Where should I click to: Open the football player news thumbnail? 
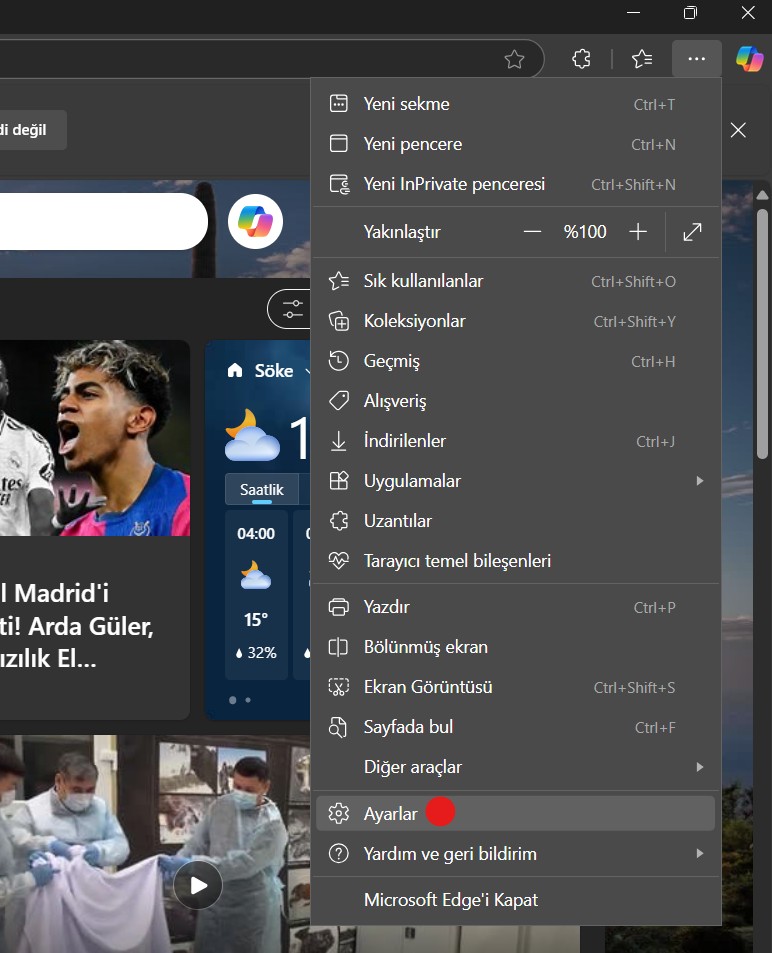click(95, 438)
